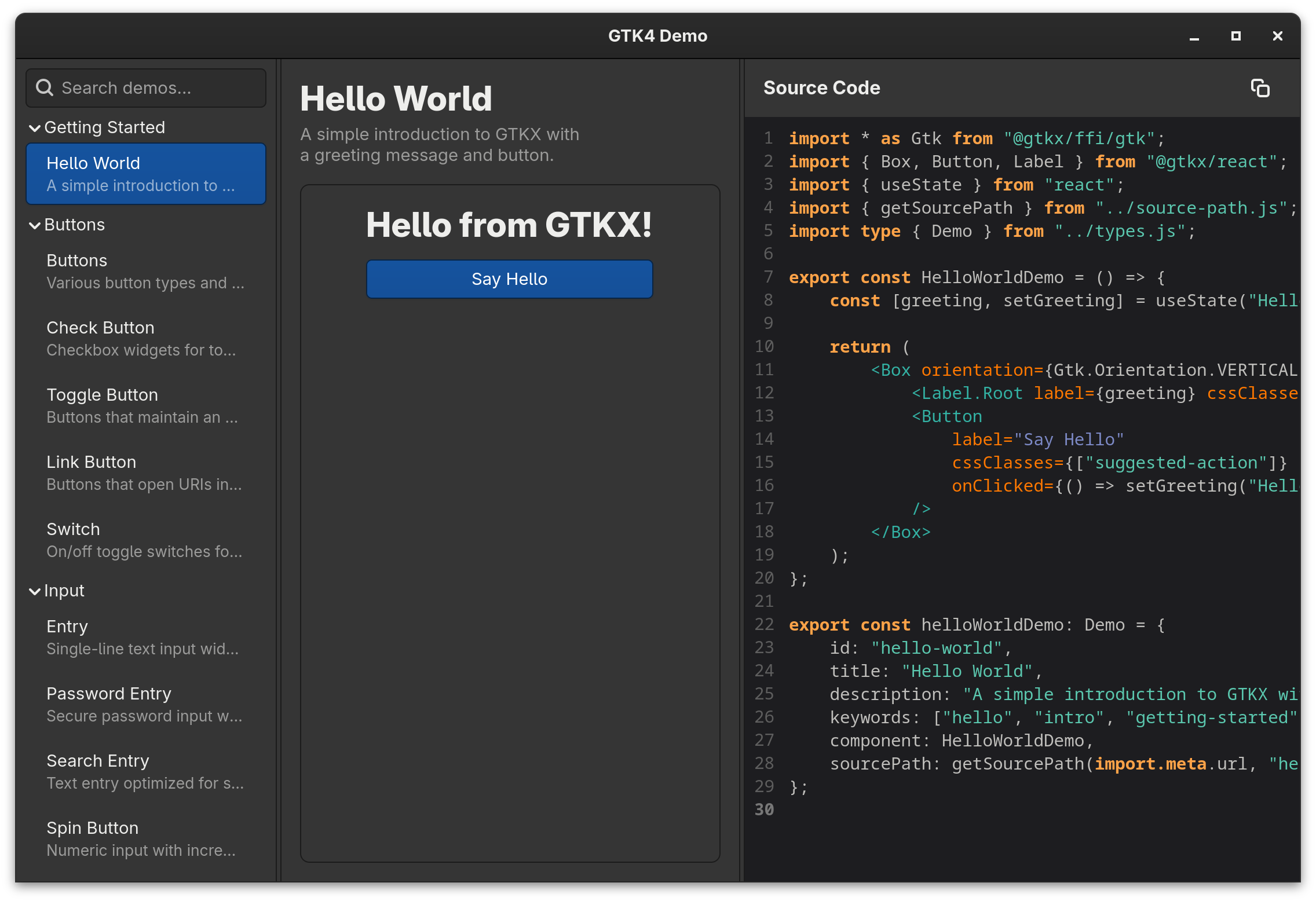This screenshot has width=1316, height=901.
Task: Minimize the GTK4 Demo window
Action: pos(1194,36)
